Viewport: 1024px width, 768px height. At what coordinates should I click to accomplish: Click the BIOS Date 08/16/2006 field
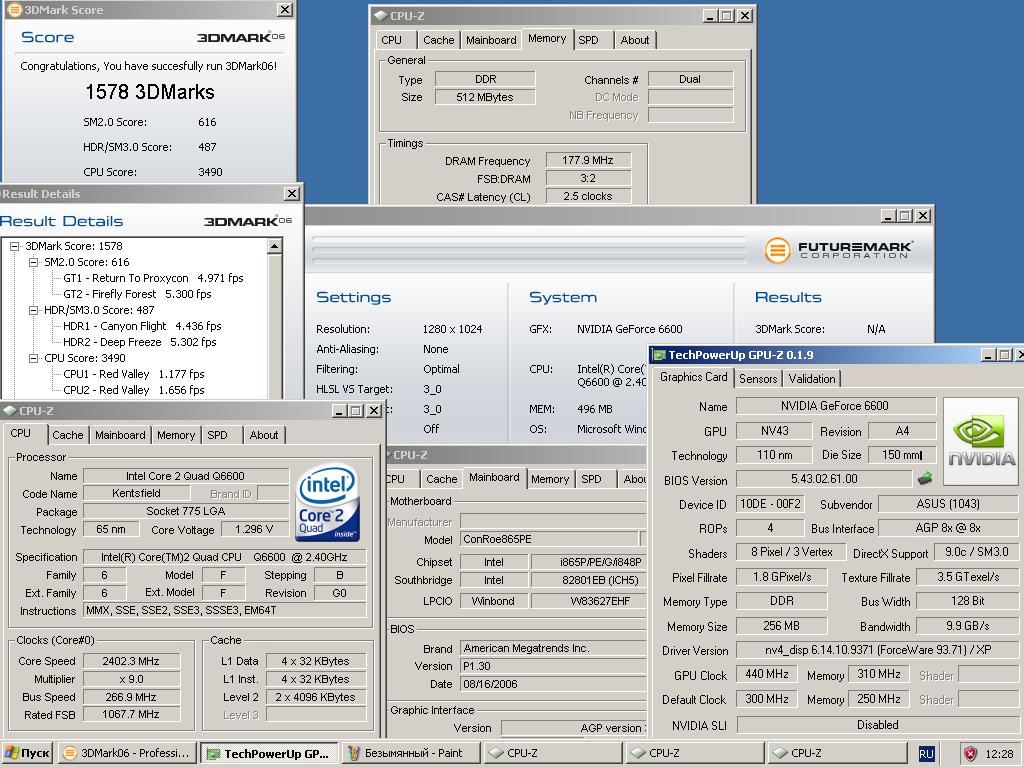(552, 684)
